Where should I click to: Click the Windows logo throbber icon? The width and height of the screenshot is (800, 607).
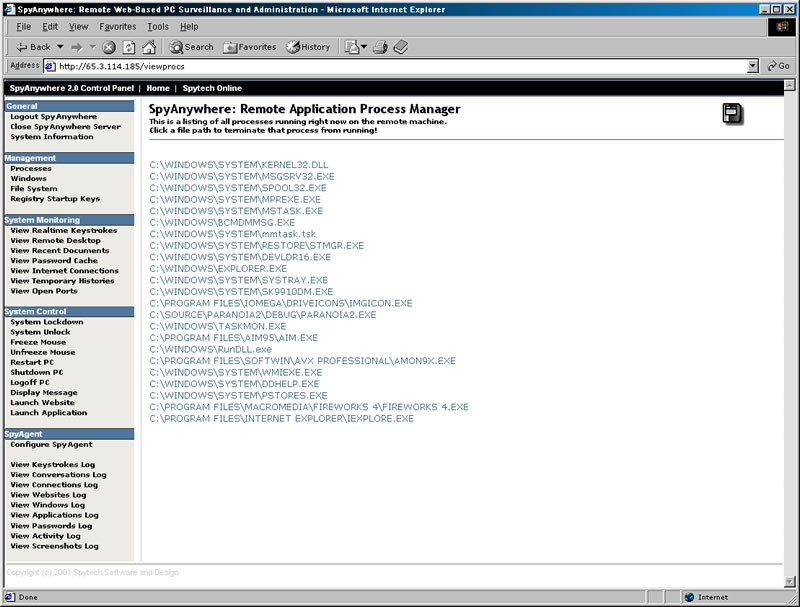(x=782, y=27)
